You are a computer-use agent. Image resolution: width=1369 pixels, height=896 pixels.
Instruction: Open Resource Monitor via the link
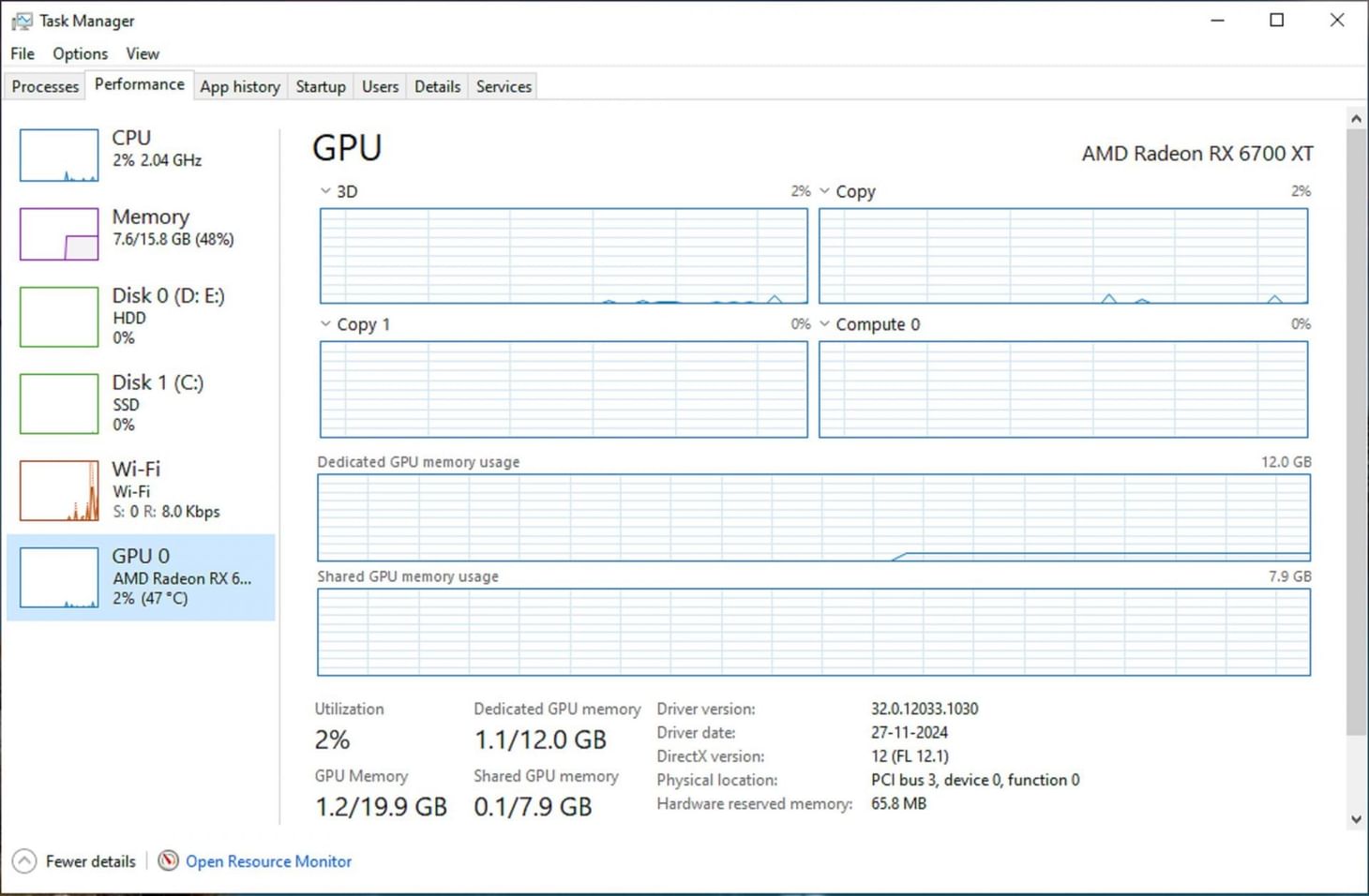tap(269, 860)
